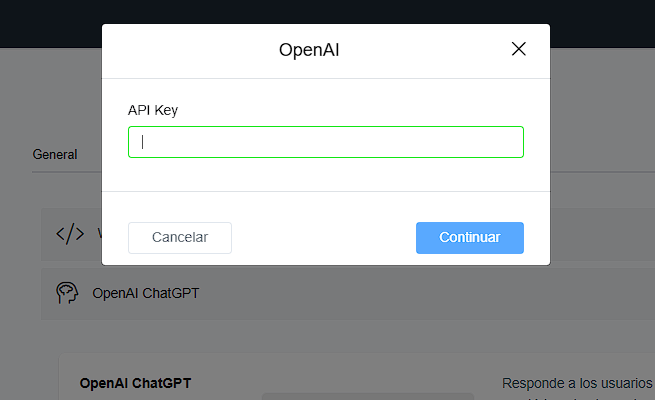Click the brain icon beside OpenAI ChatGPT

pyautogui.click(x=67, y=293)
